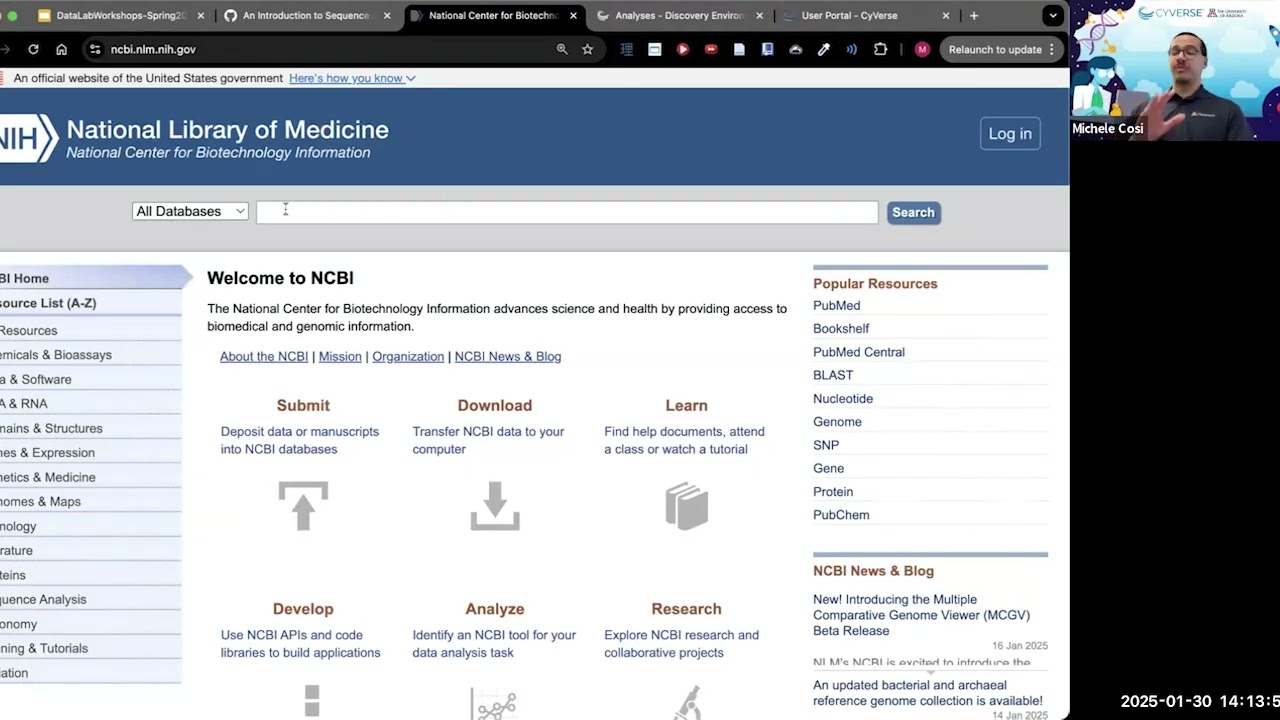Image resolution: width=1280 pixels, height=720 pixels.
Task: Click the Download heading link
Action: coord(495,405)
